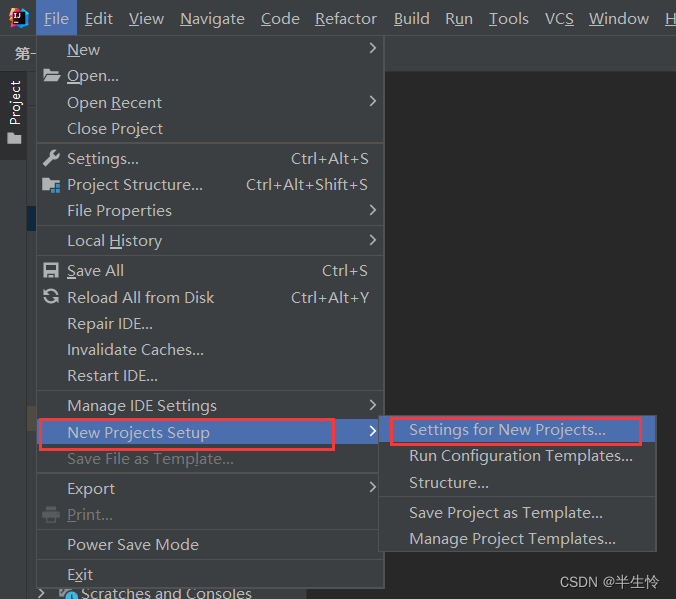Select Open Recent entry
The width and height of the screenshot is (676, 599).
[210, 103]
